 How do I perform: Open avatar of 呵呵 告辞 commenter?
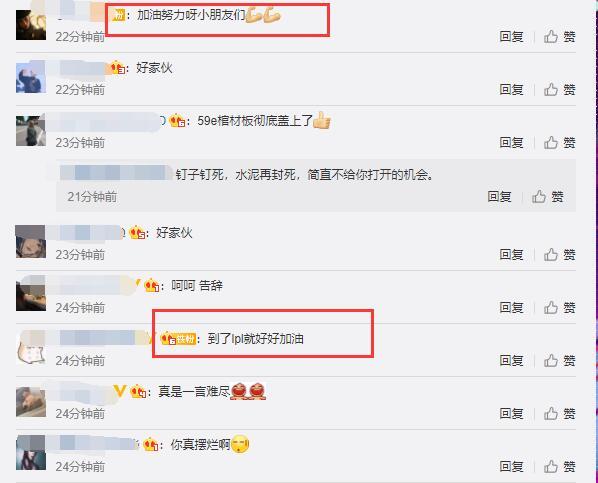coord(31,293)
